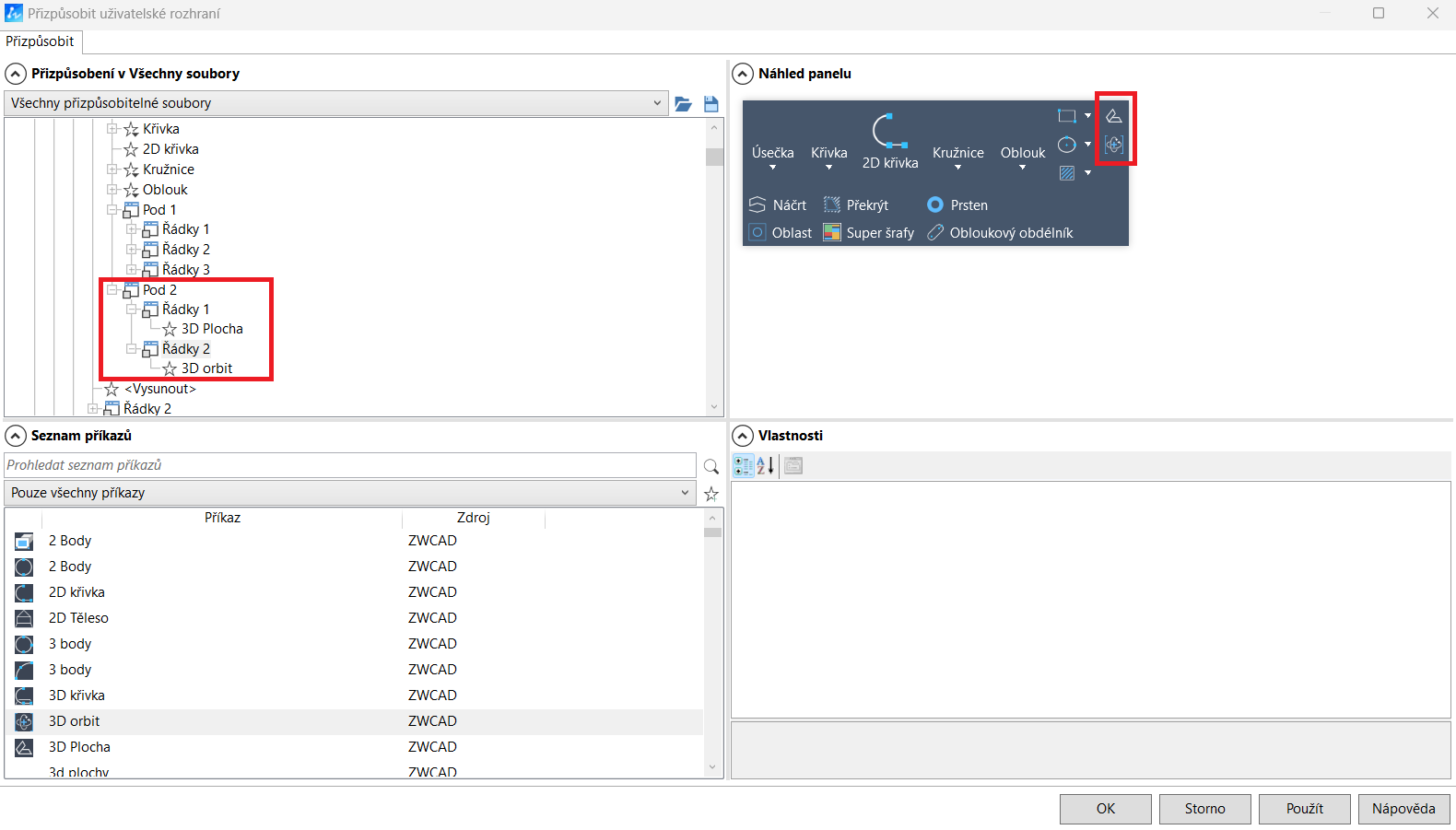Click the 3D orbit icon in panel preview
Screen dimensions: 1456x830
pyautogui.click(x=1114, y=145)
